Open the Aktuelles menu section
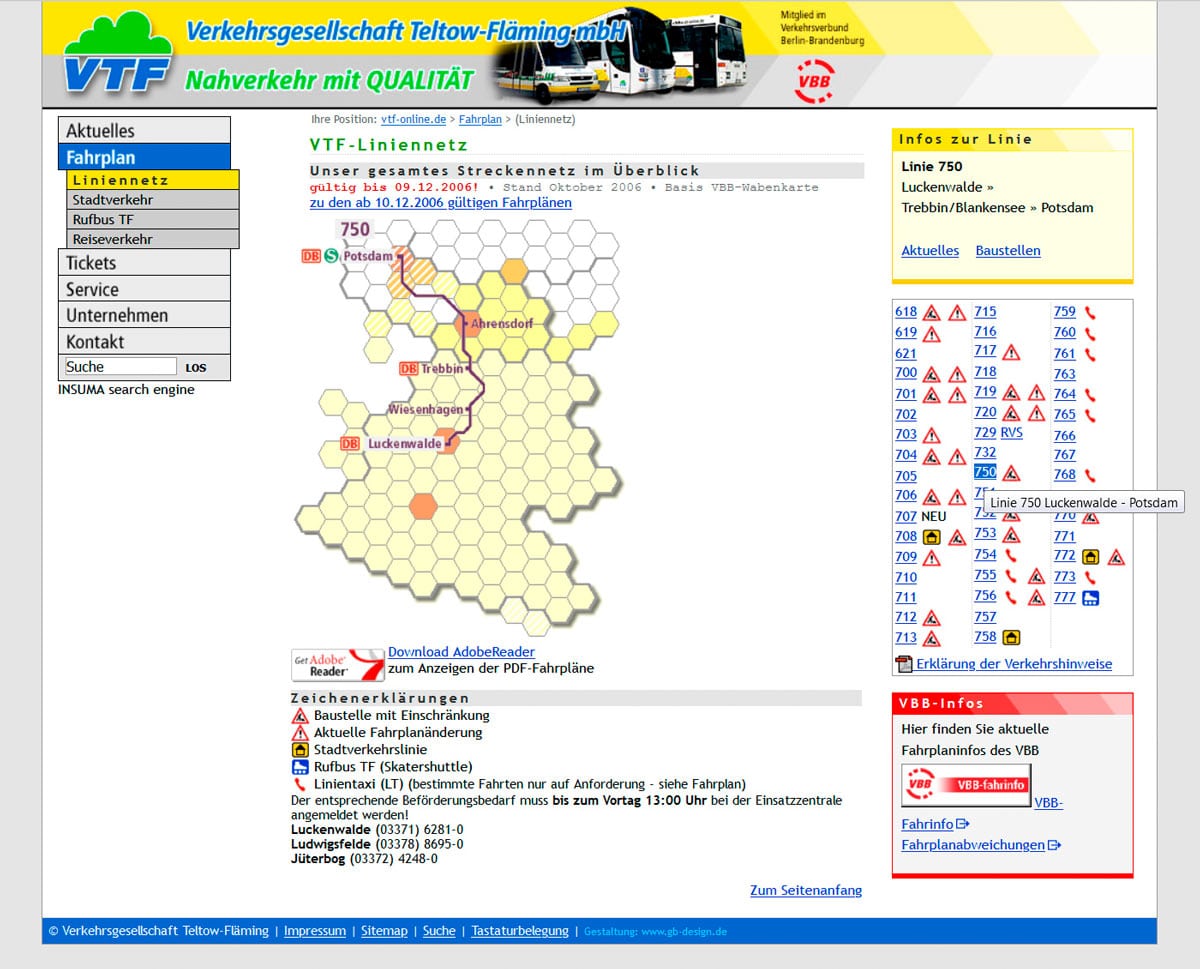Screen dimensions: 1200x969 [144, 130]
